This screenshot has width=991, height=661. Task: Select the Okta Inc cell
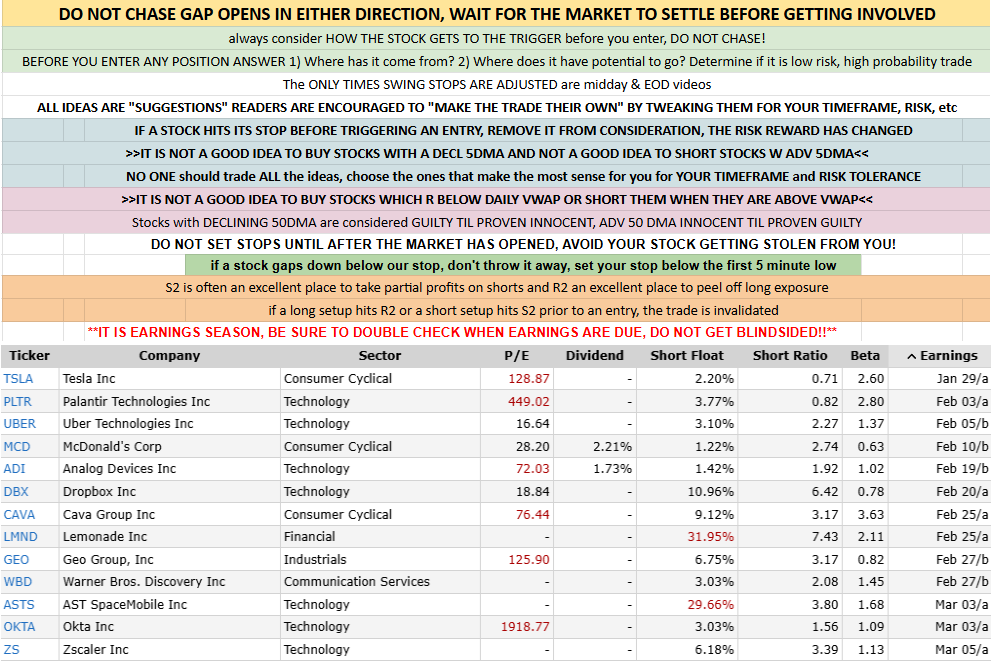tap(169, 626)
